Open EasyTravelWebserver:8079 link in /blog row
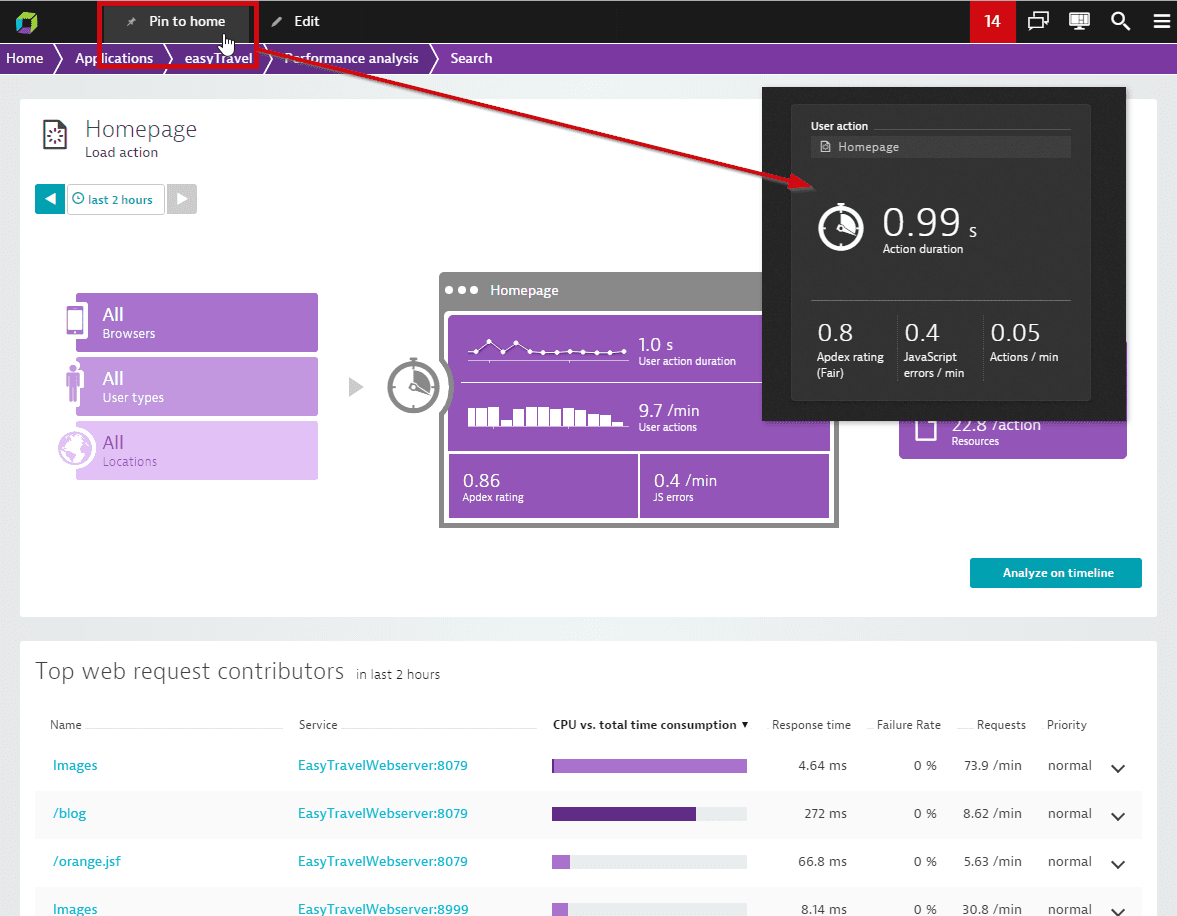The image size is (1177, 916). 383,813
